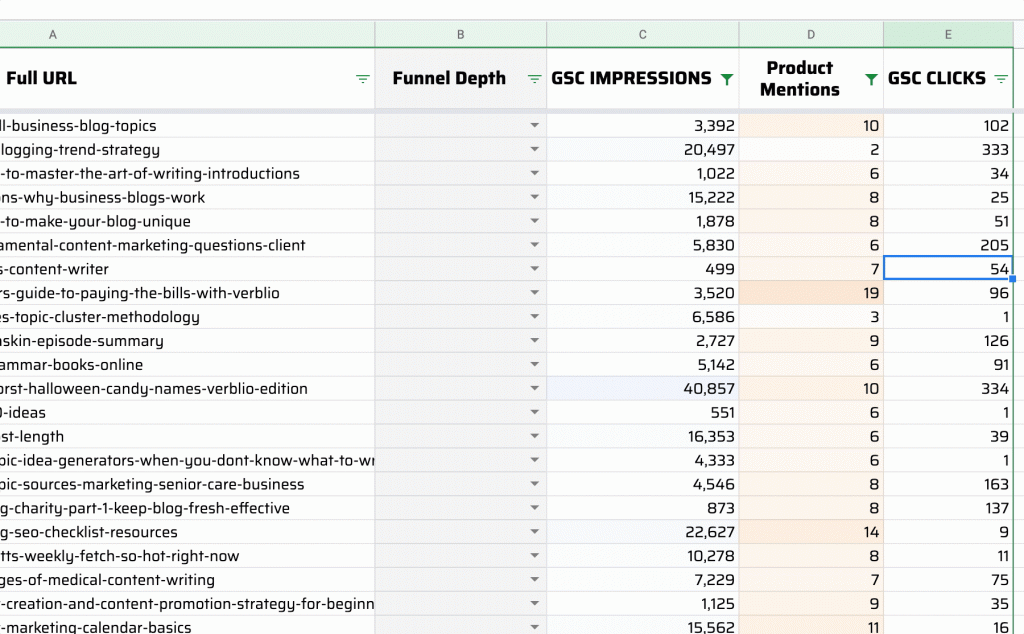This screenshot has height=634, width=1024.
Task: Expand Funnel Depth dropdown for logging-trend-strategy row
Action: pos(534,150)
